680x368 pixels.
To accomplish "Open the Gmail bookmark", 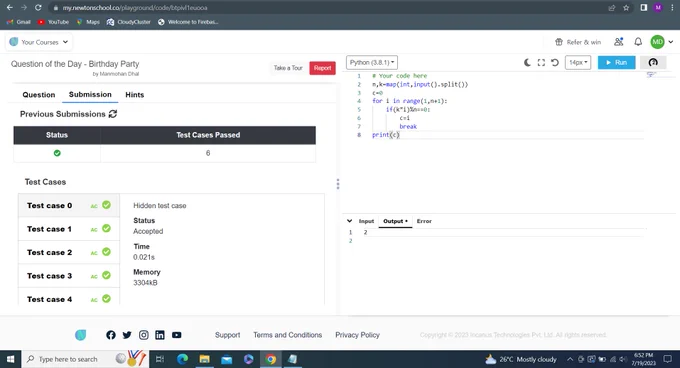I will click(19, 22).
